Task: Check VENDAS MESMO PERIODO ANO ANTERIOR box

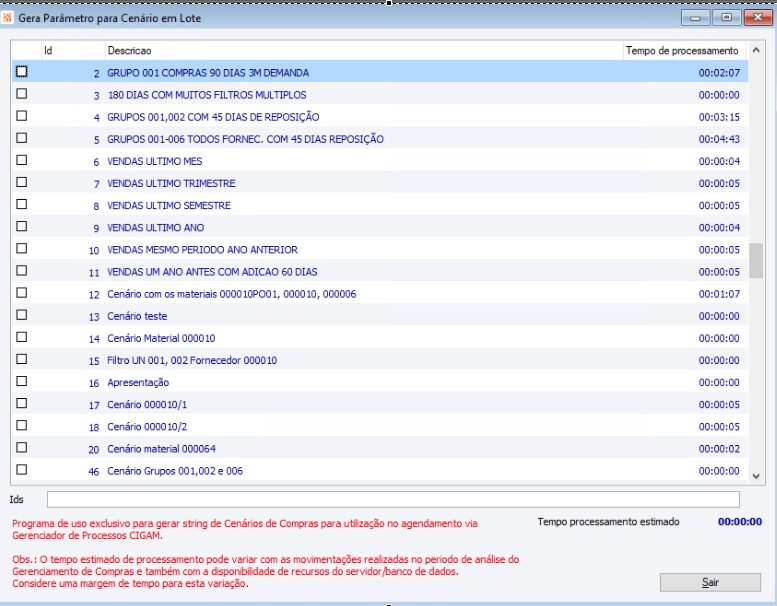Action: 21,248
